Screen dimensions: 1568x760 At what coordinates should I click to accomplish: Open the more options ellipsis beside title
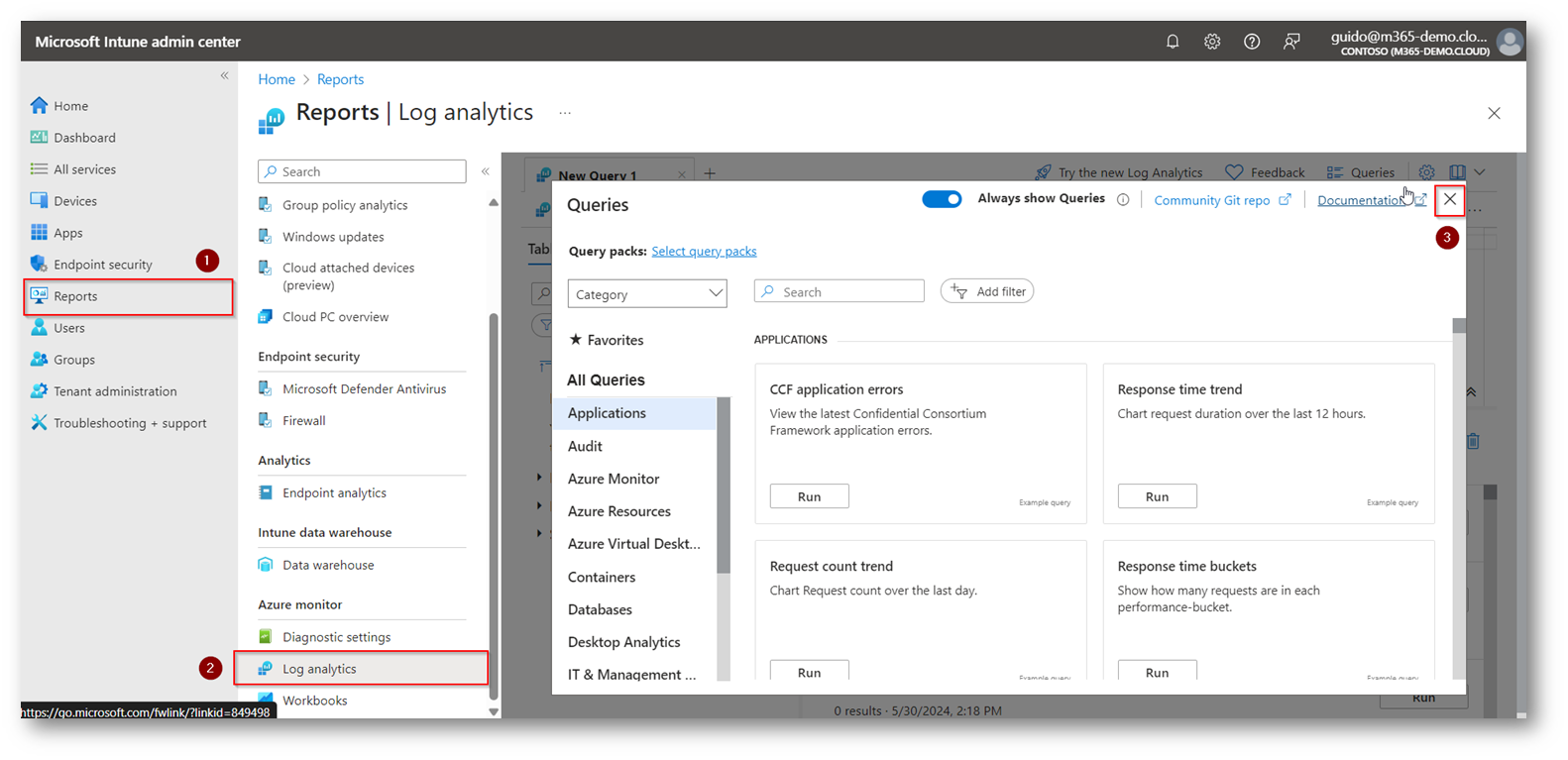pyautogui.click(x=565, y=113)
